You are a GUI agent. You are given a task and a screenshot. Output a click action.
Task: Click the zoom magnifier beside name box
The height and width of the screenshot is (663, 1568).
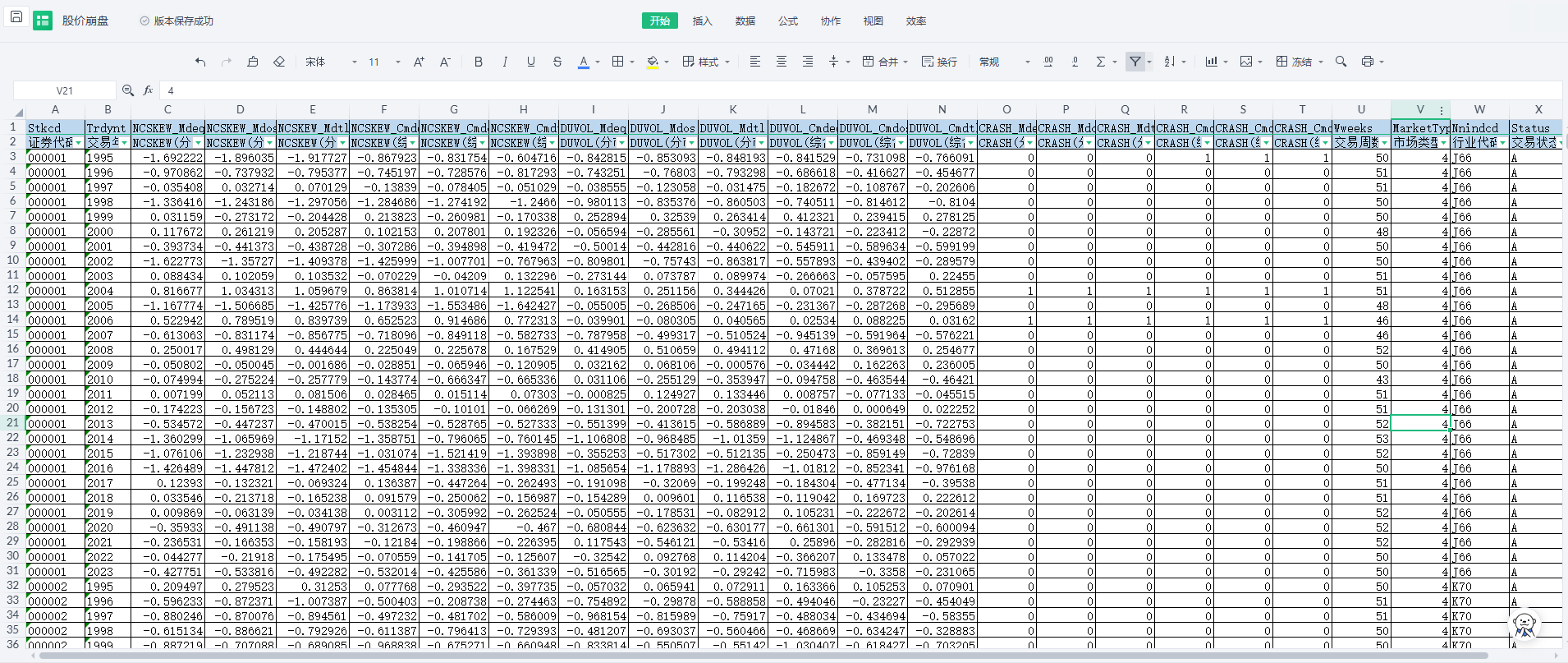[x=128, y=90]
